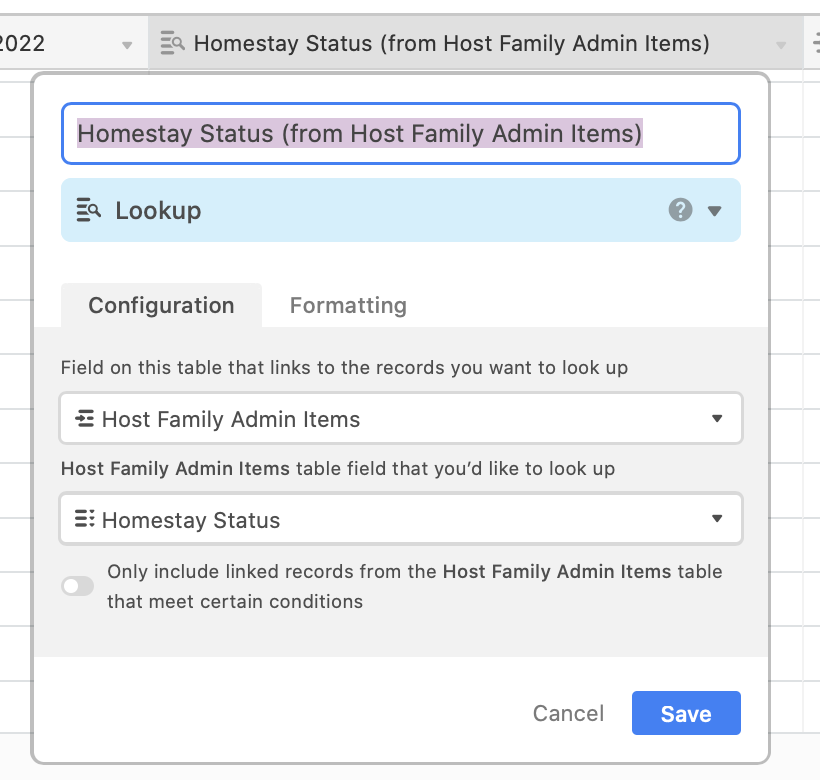
Task: Switch to the Formatting tab
Action: (348, 305)
